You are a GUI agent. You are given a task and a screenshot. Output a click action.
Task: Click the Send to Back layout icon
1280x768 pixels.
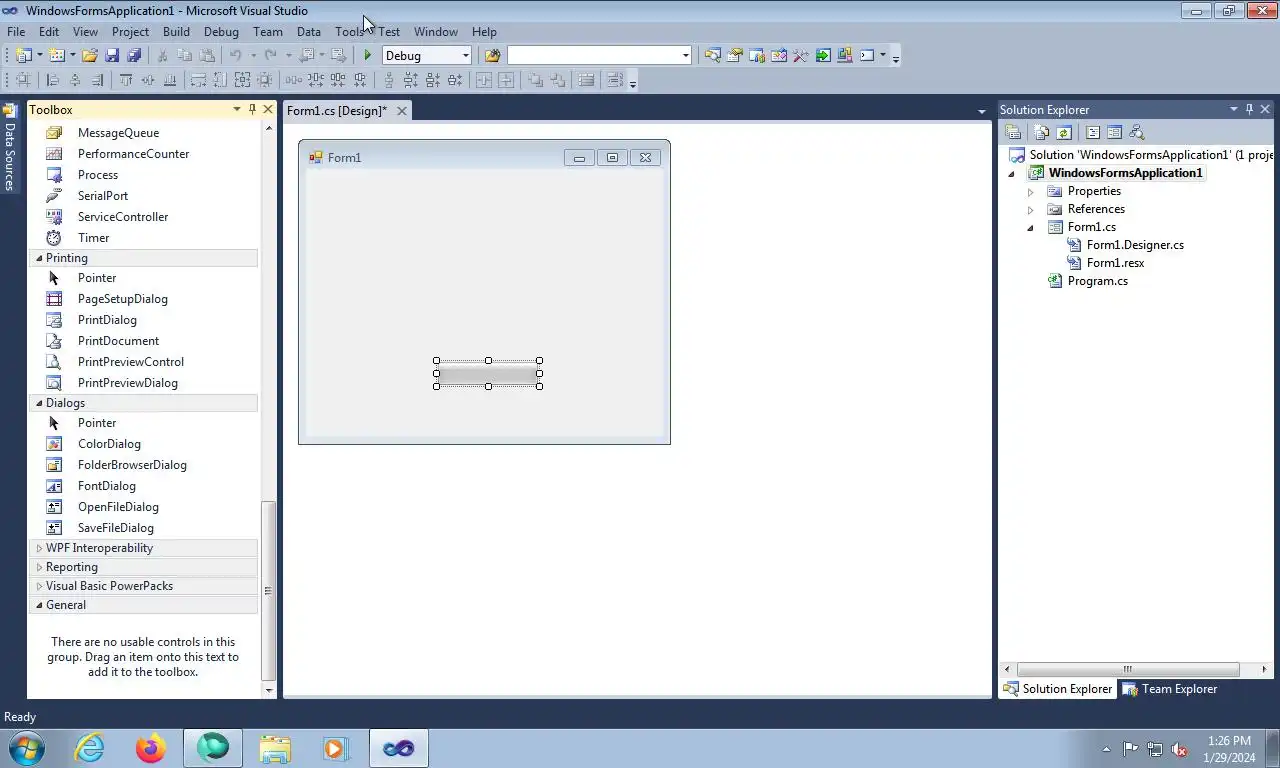558,80
